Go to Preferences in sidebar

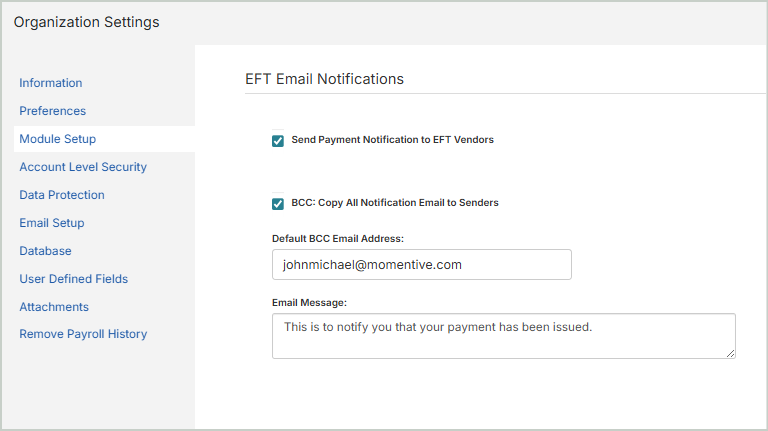tap(52, 111)
